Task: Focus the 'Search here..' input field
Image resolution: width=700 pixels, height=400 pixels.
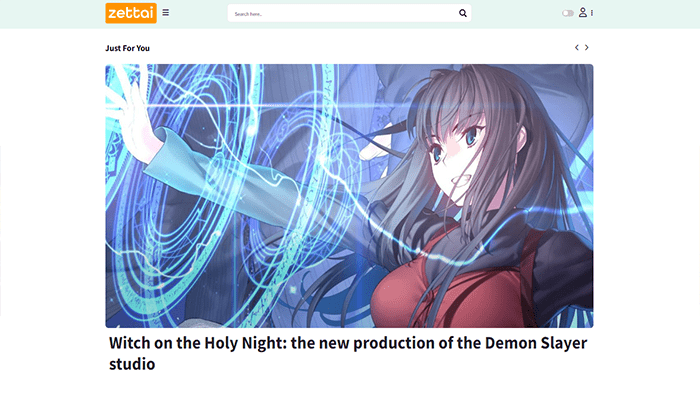Action: click(344, 13)
